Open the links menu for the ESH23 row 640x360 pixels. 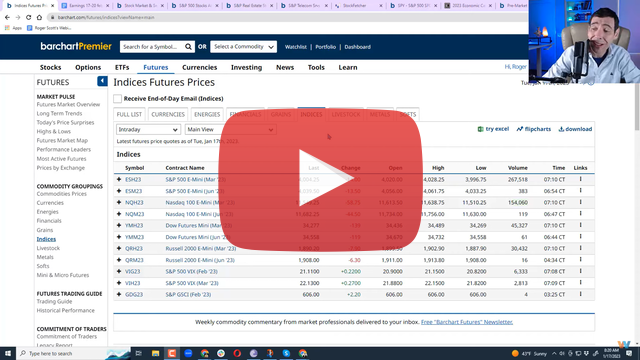(580, 179)
